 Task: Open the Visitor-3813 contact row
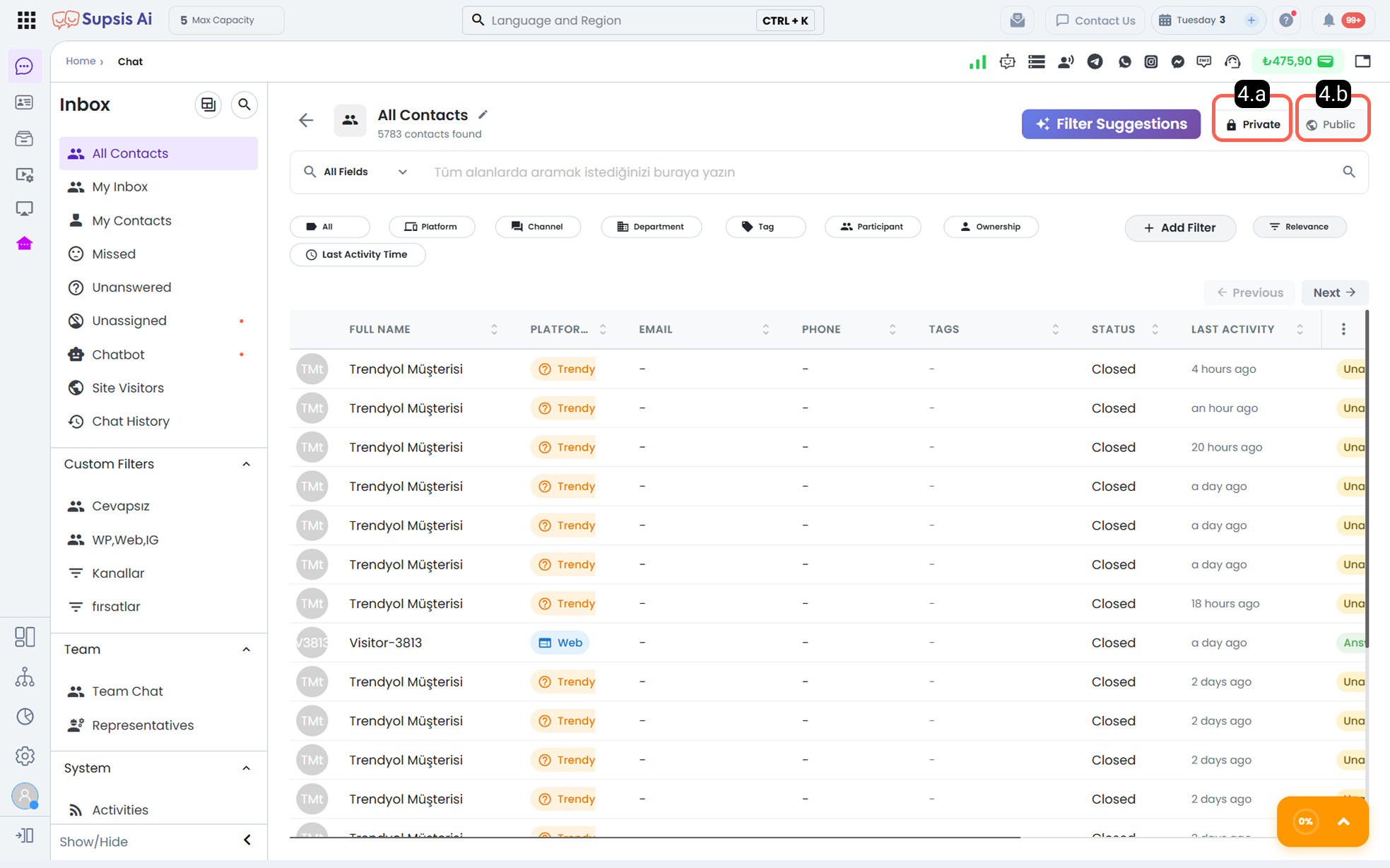(x=828, y=643)
